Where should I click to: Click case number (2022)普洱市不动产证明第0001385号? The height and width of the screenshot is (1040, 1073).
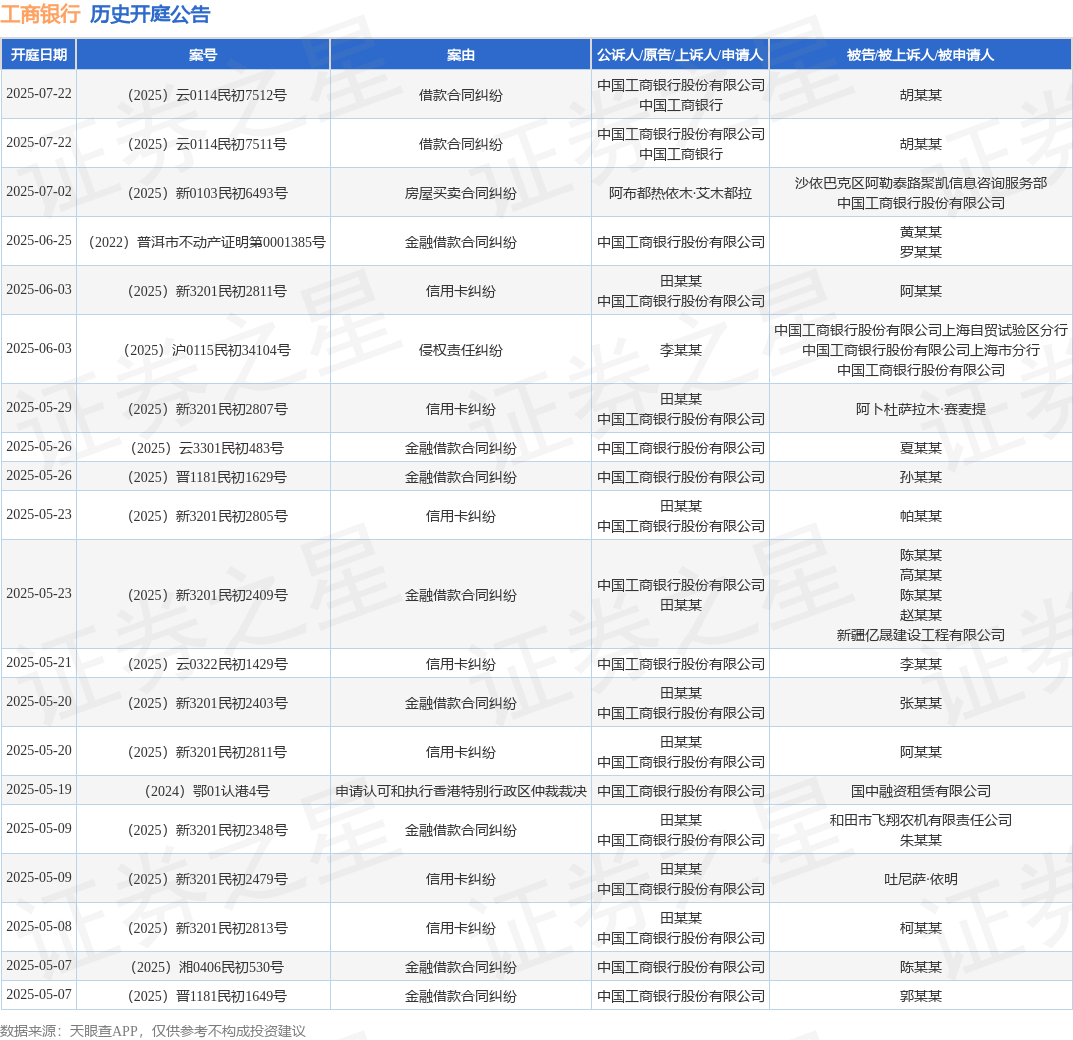(x=204, y=242)
